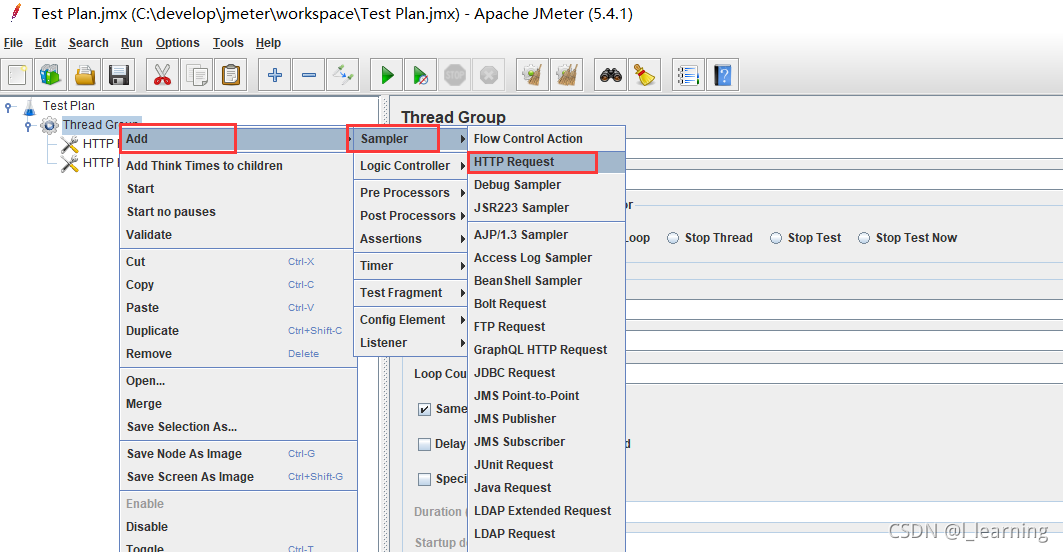Click Save Node As Image entry

click(x=238, y=454)
